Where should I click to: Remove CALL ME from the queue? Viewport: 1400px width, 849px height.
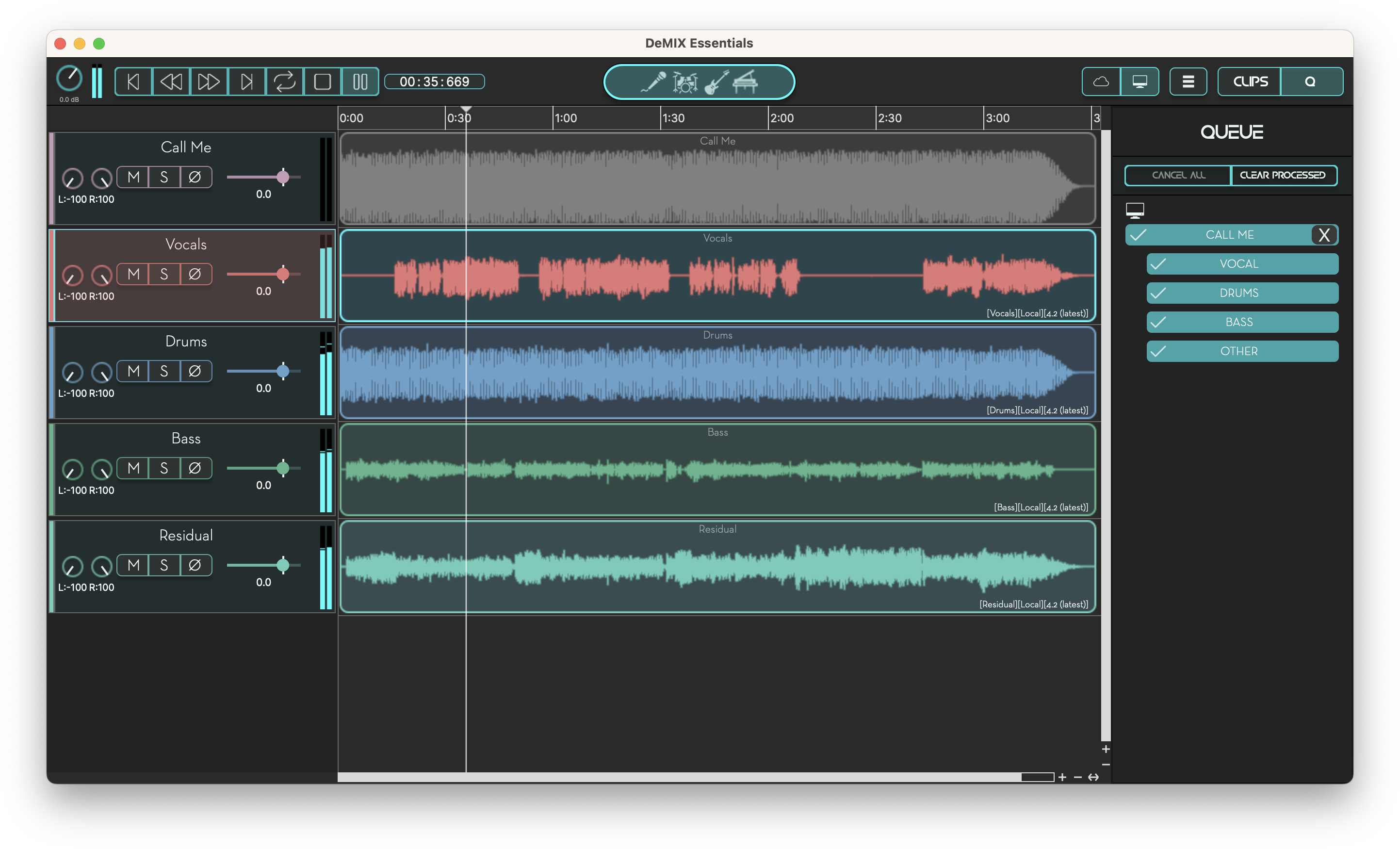click(1324, 235)
